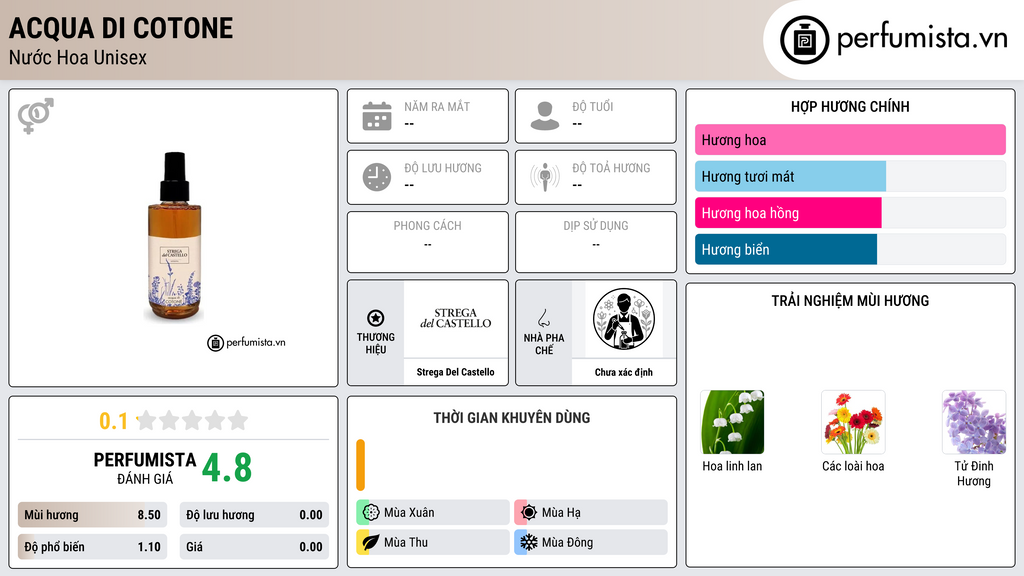Click the Mùa Thu leaf icon
1024x576 pixels.
[x=371, y=542]
